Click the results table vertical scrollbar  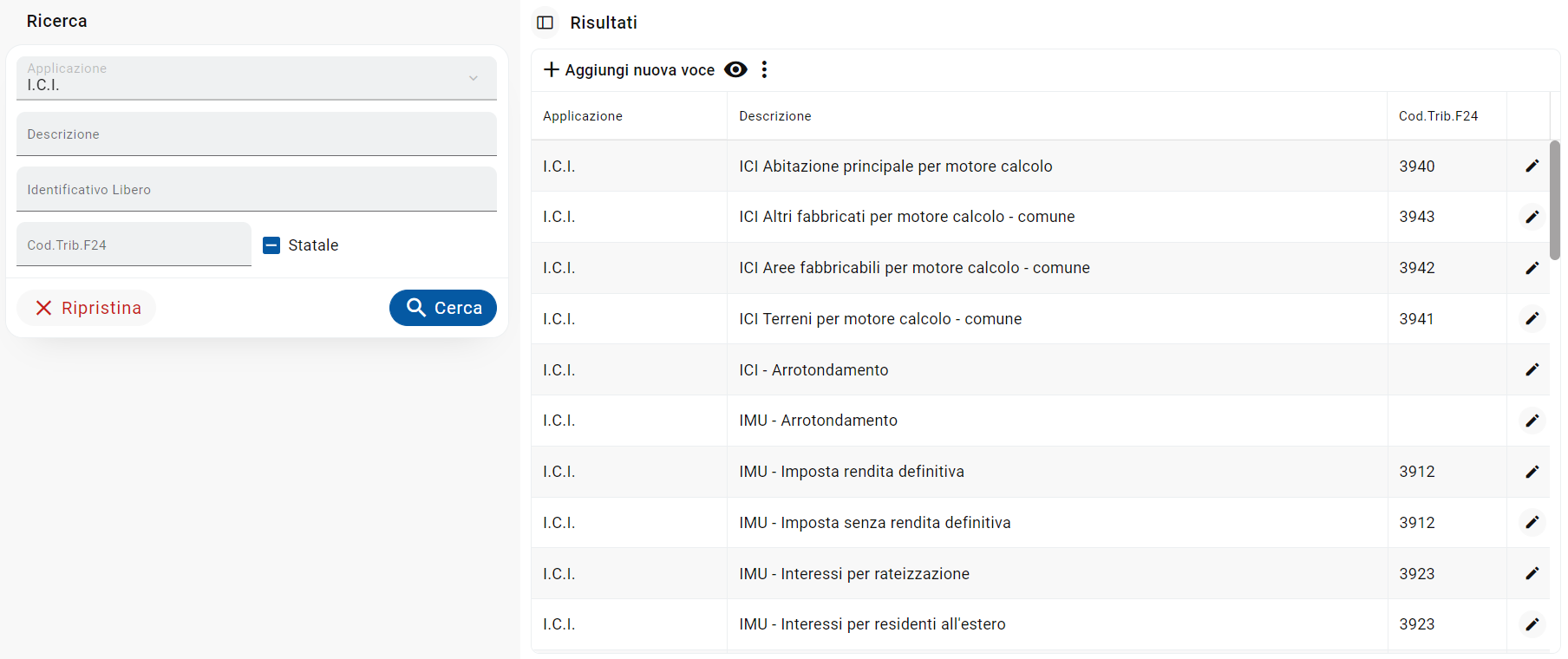click(1555, 199)
